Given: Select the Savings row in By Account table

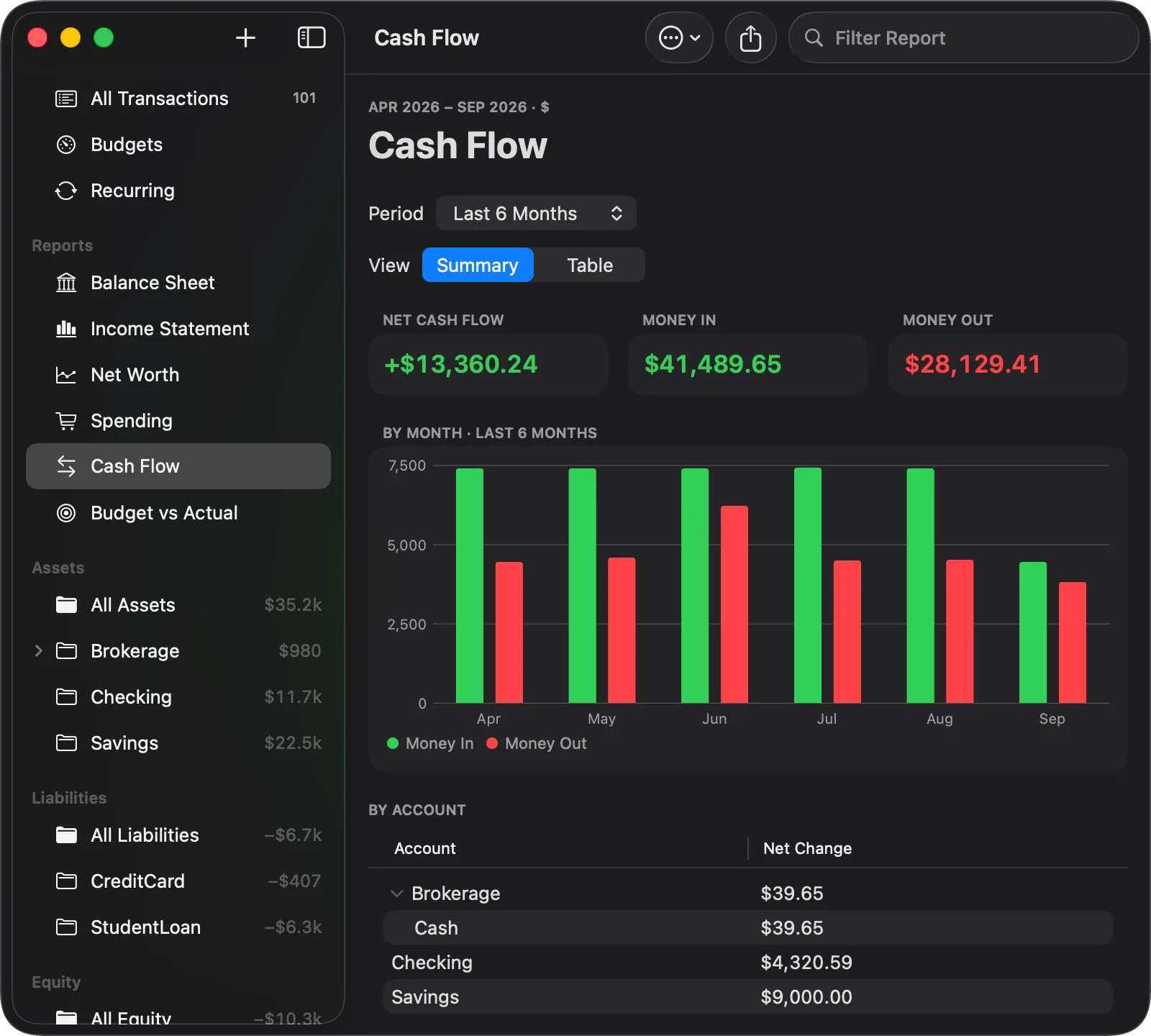Looking at the screenshot, I should coord(748,997).
